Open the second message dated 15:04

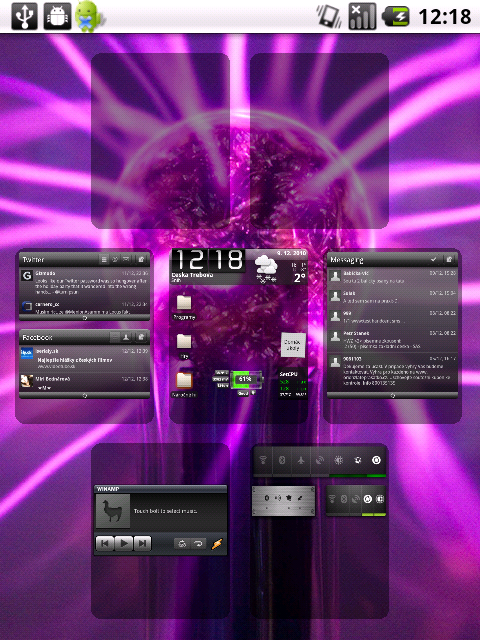tap(392, 297)
